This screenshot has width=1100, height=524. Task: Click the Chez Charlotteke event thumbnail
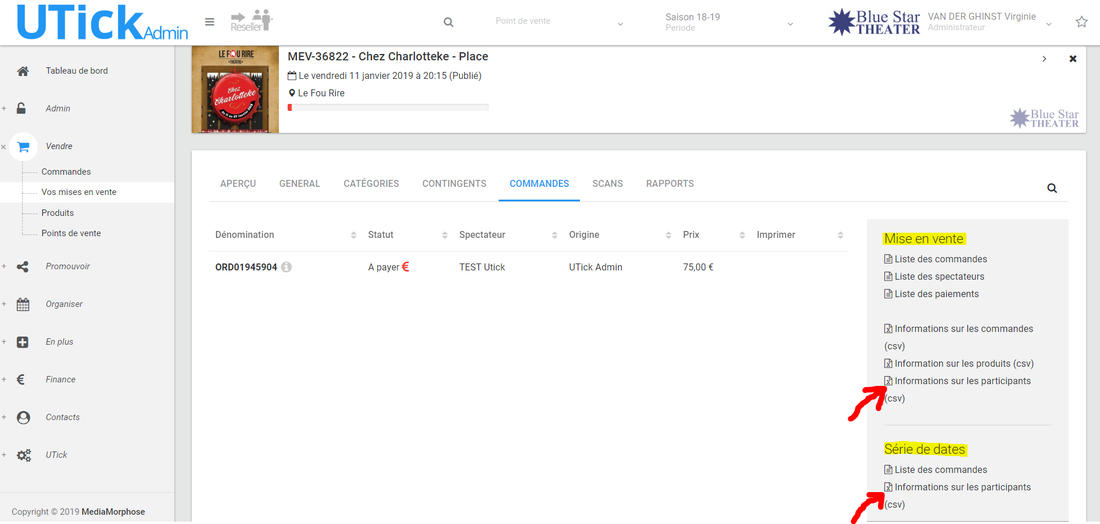tap(235, 89)
